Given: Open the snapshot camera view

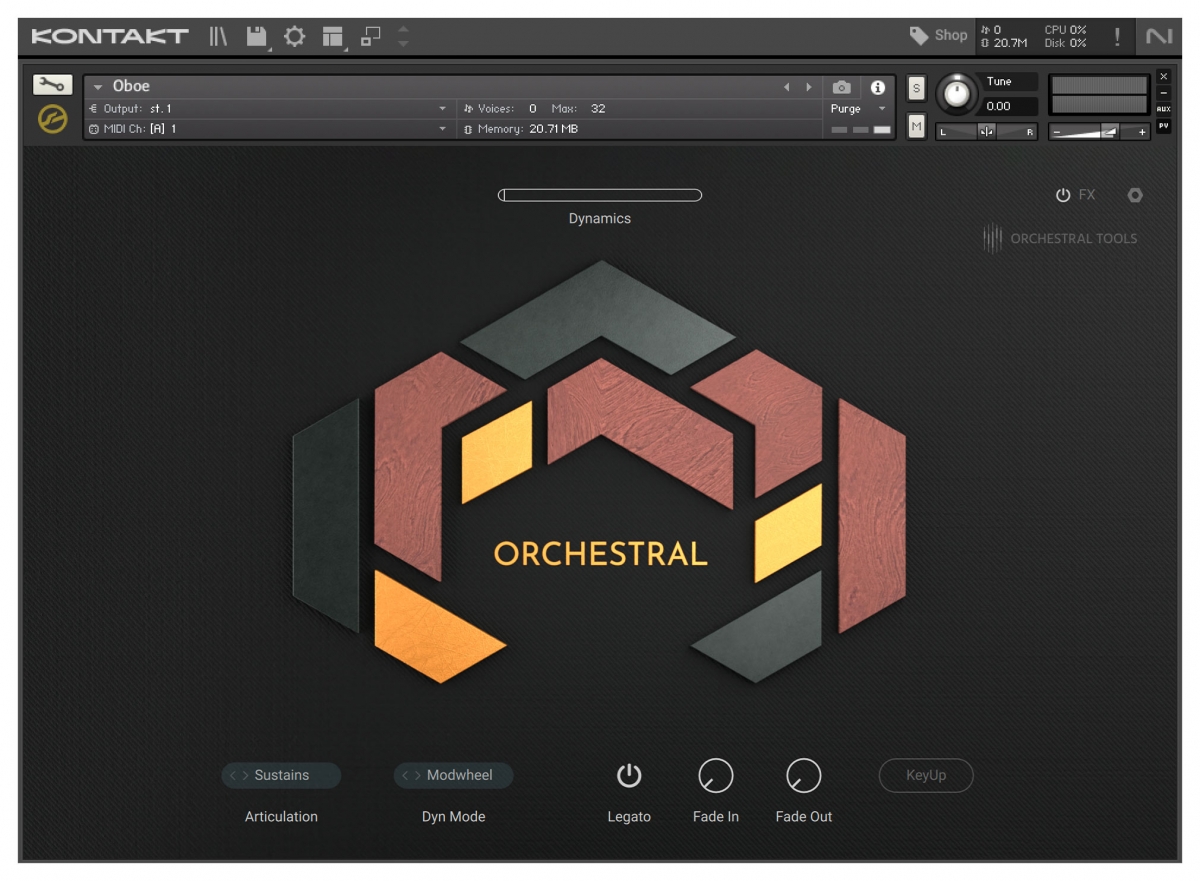Looking at the screenshot, I should [842, 87].
